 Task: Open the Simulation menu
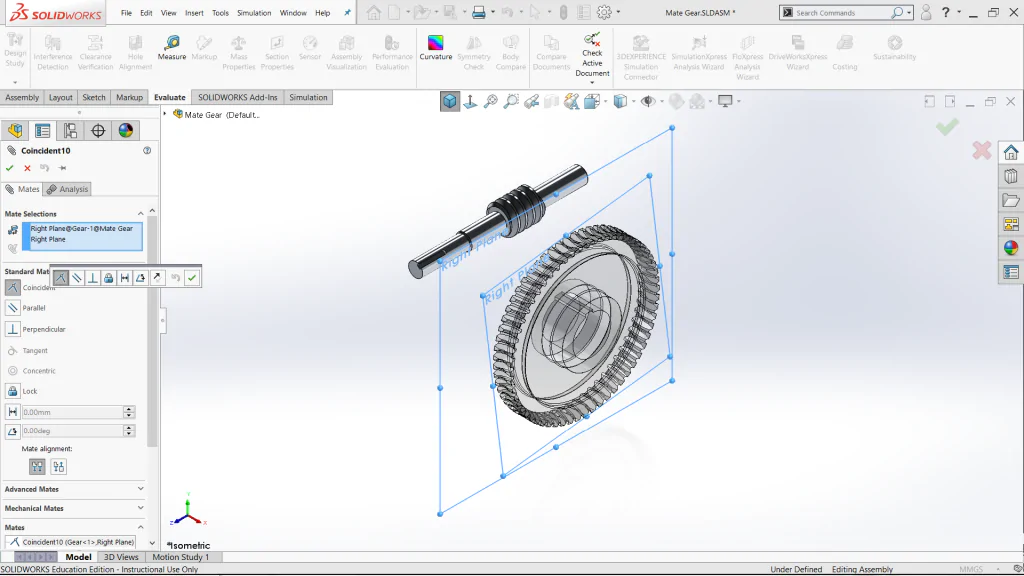click(254, 12)
